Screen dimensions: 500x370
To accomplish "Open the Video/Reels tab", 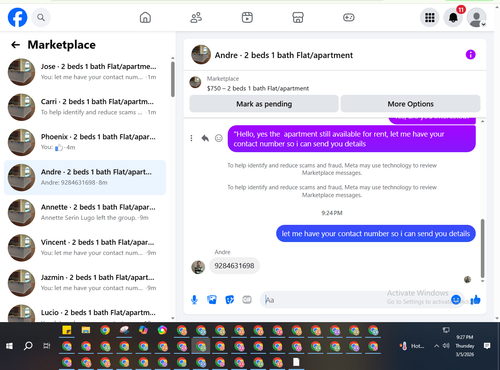I will point(247,17).
